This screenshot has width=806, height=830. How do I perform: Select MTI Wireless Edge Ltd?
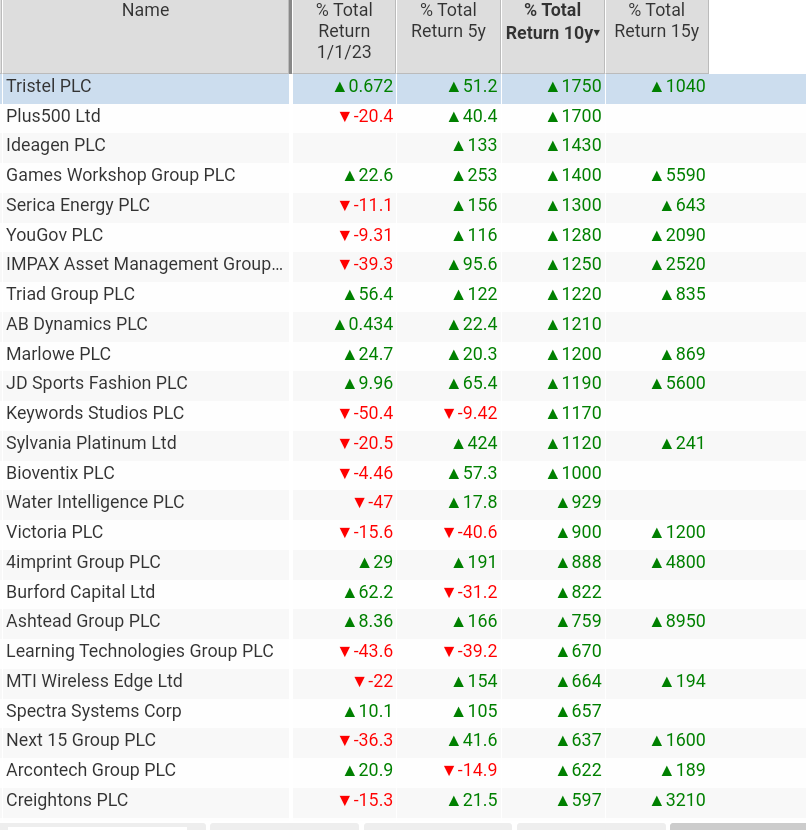click(x=94, y=681)
